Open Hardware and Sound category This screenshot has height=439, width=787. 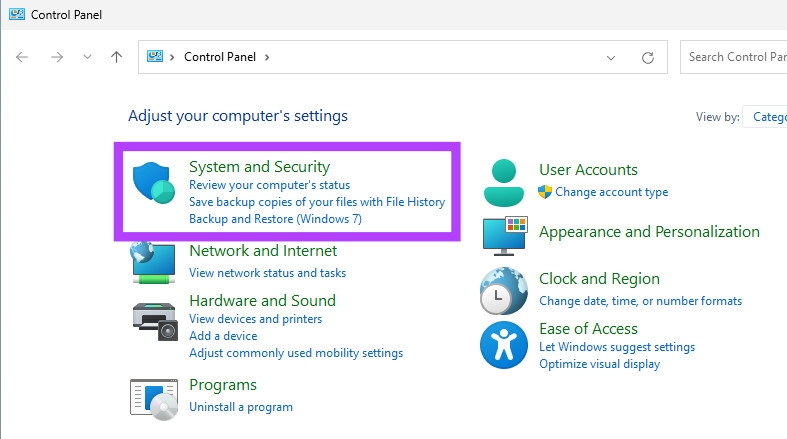point(263,301)
